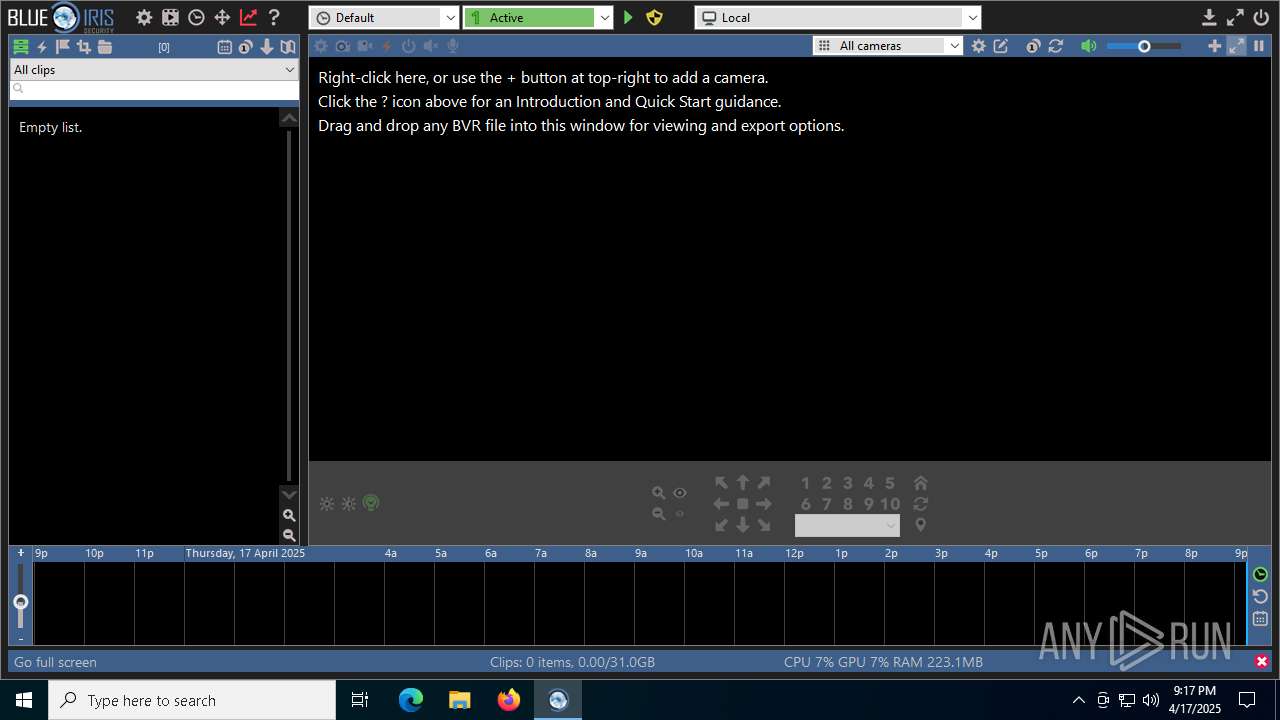Image resolution: width=1280 pixels, height=720 pixels.
Task: Click the PTZ home preset icon
Action: point(921,483)
